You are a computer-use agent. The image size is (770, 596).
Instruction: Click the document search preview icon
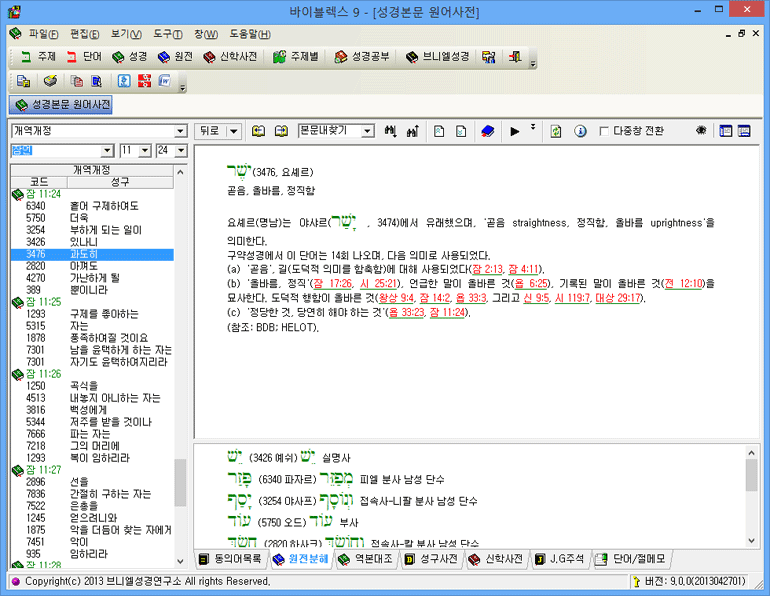tap(96, 81)
